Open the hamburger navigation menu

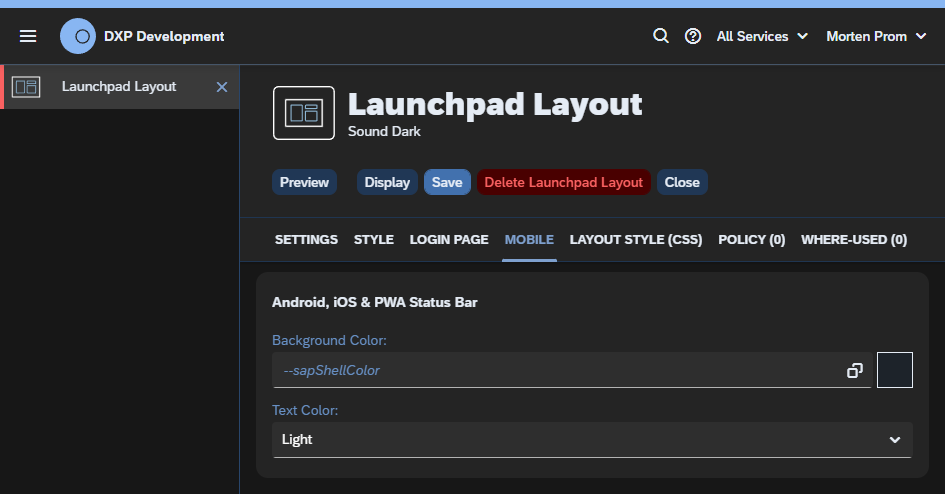tap(28, 36)
